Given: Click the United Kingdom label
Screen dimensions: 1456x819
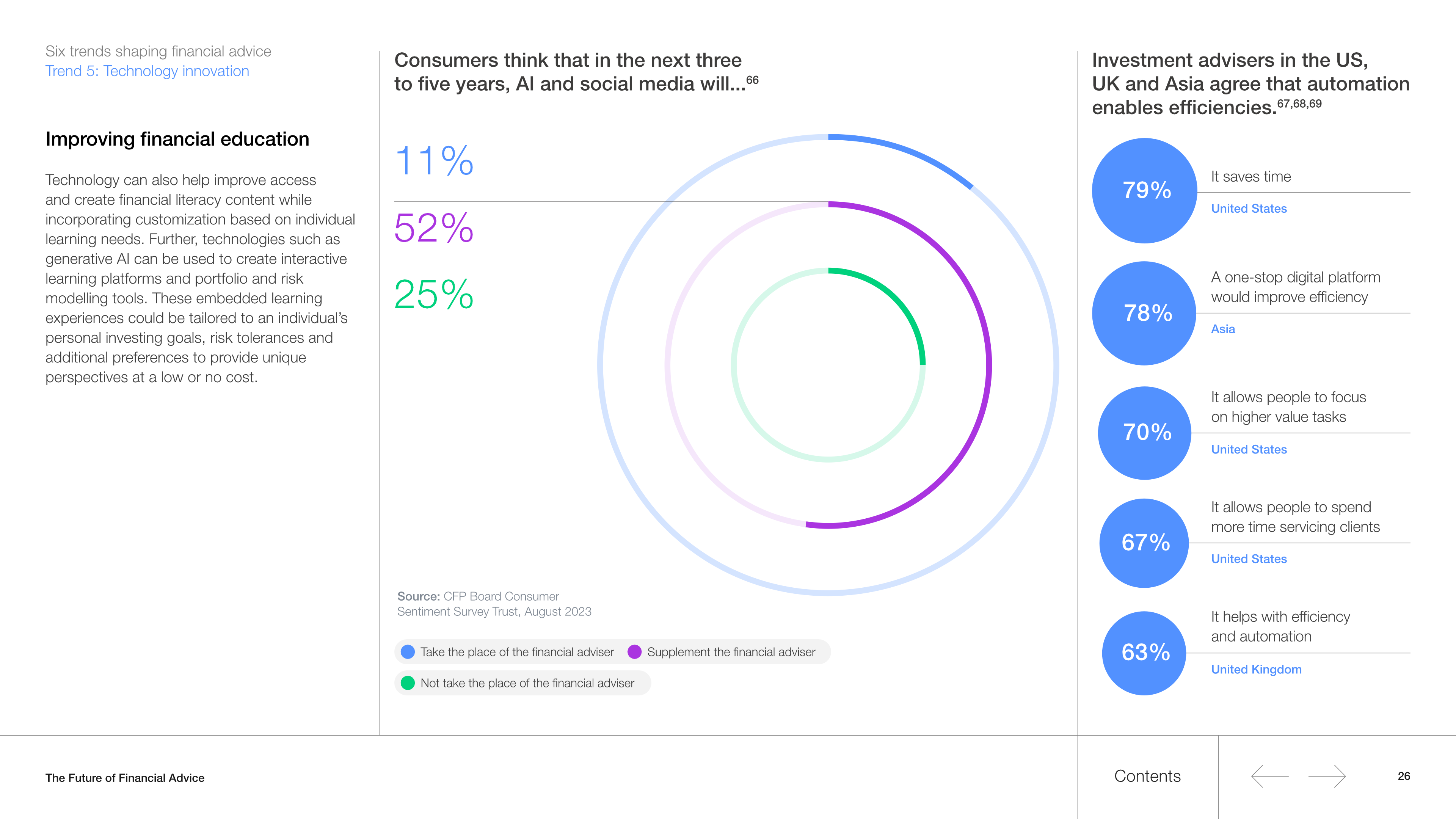Looking at the screenshot, I should coord(1256,669).
